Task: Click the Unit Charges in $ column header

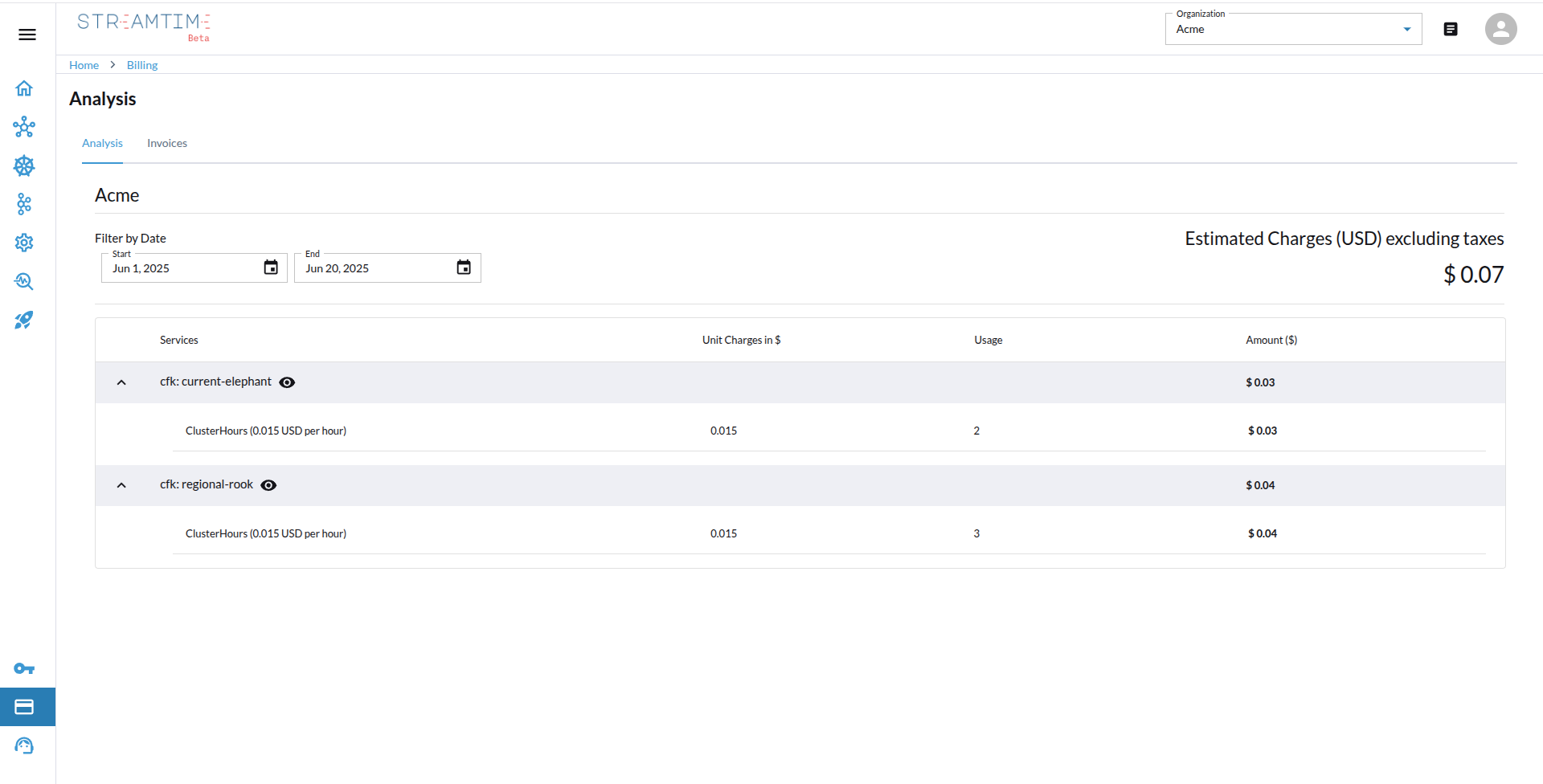Action: click(x=741, y=341)
